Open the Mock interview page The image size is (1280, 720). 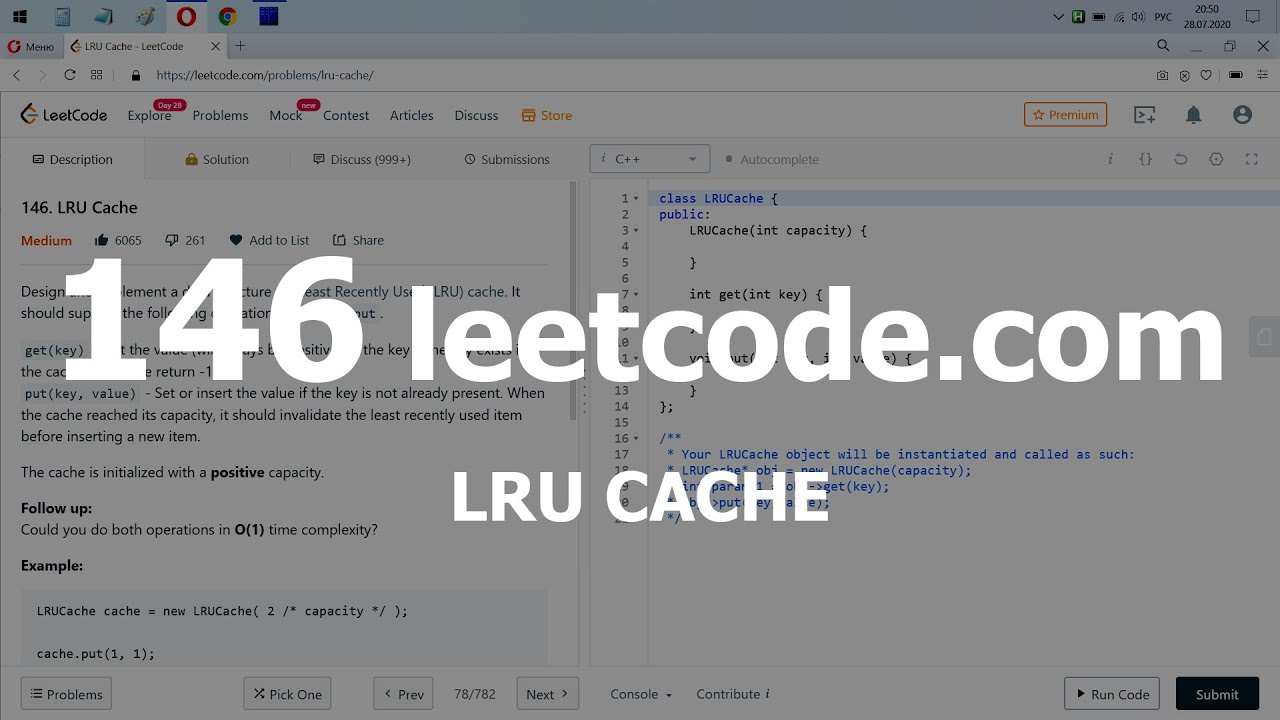[x=285, y=116]
